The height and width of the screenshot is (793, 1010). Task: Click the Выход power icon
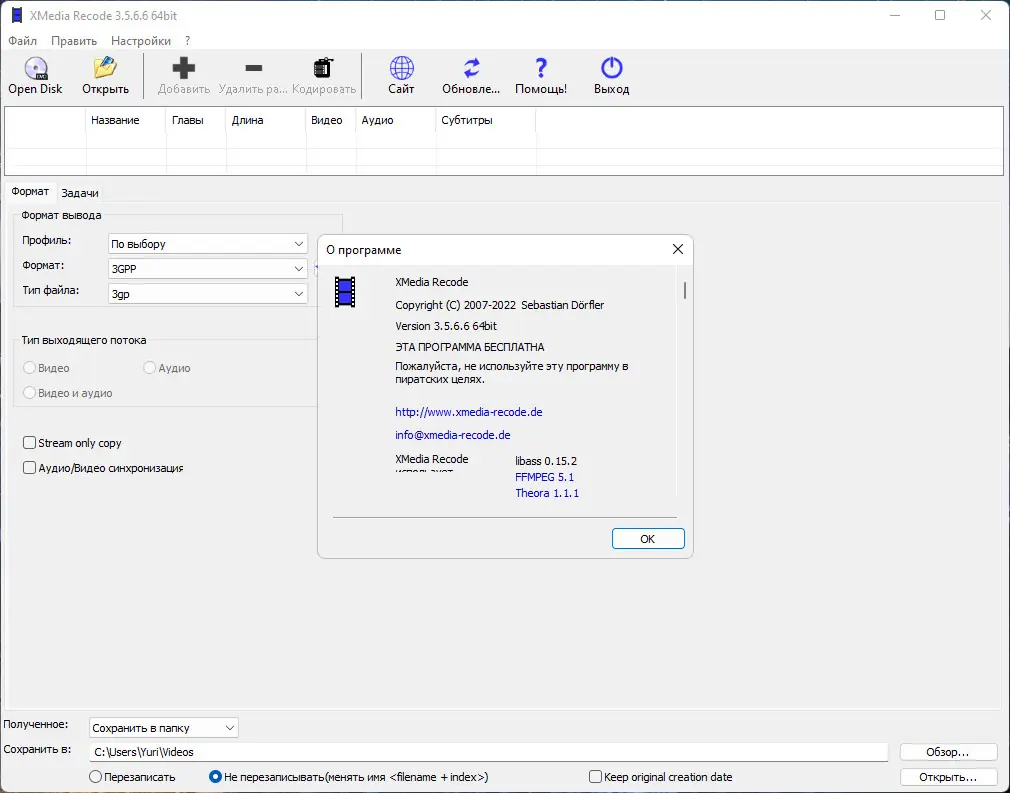(x=610, y=70)
